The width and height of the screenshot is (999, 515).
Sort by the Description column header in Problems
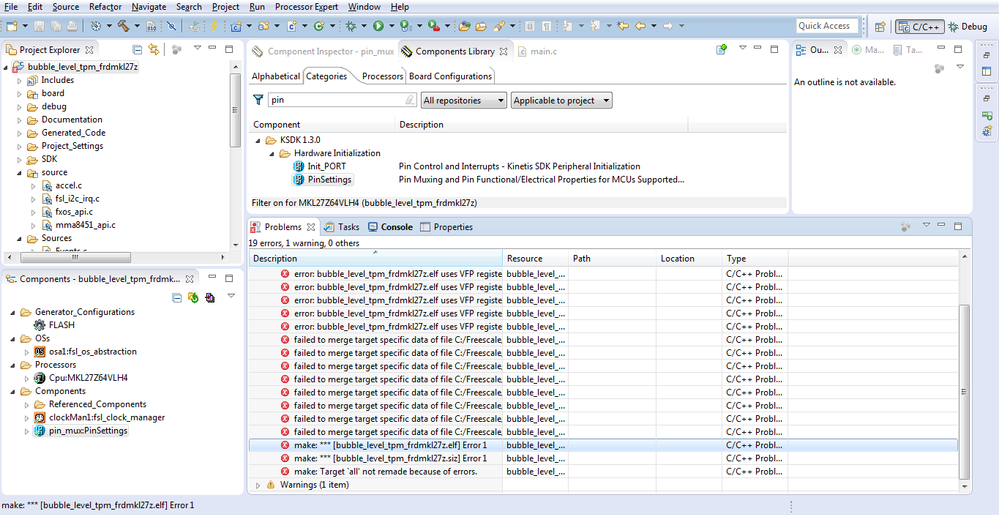point(376,259)
